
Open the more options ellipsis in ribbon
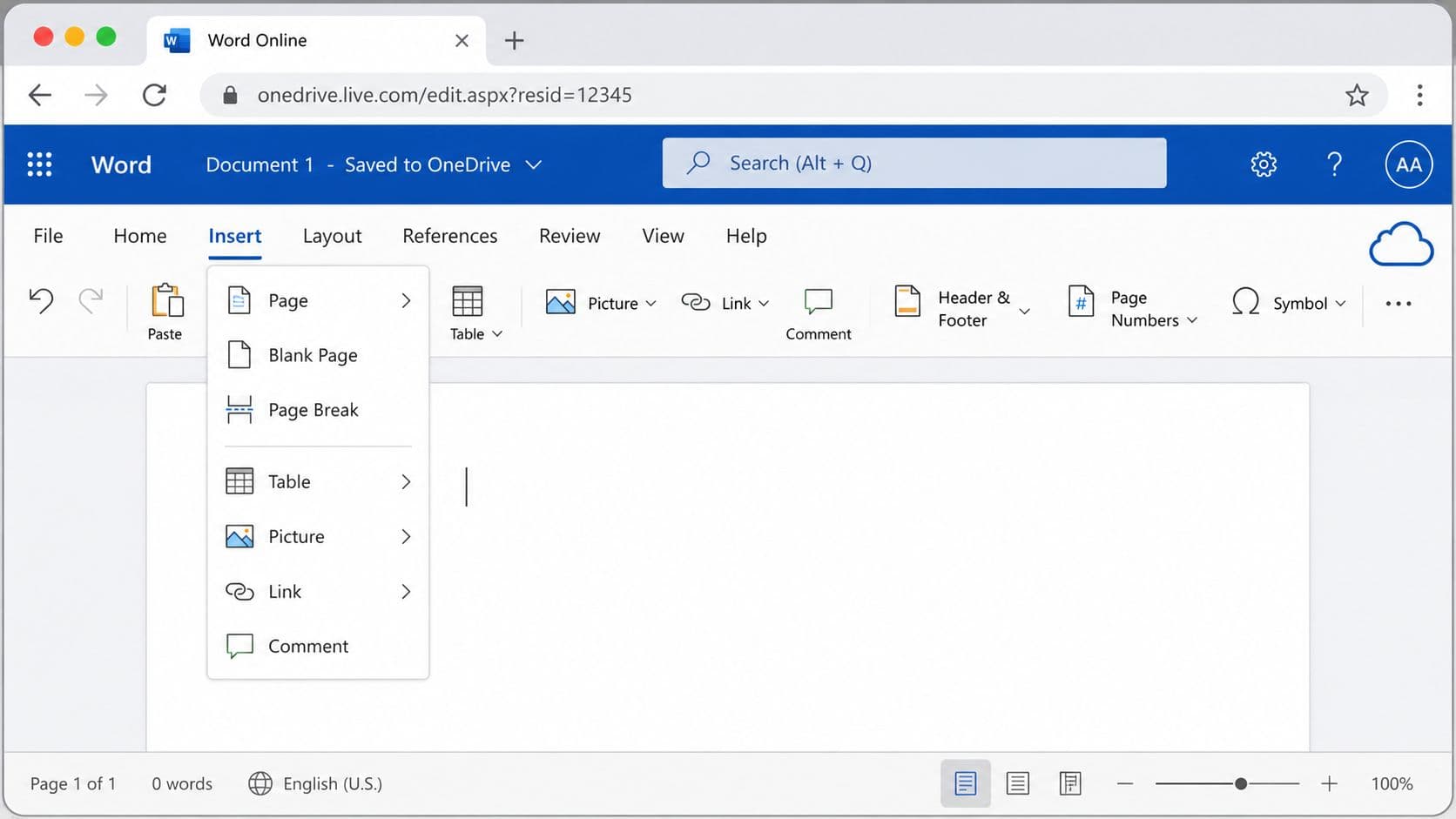coord(1399,304)
